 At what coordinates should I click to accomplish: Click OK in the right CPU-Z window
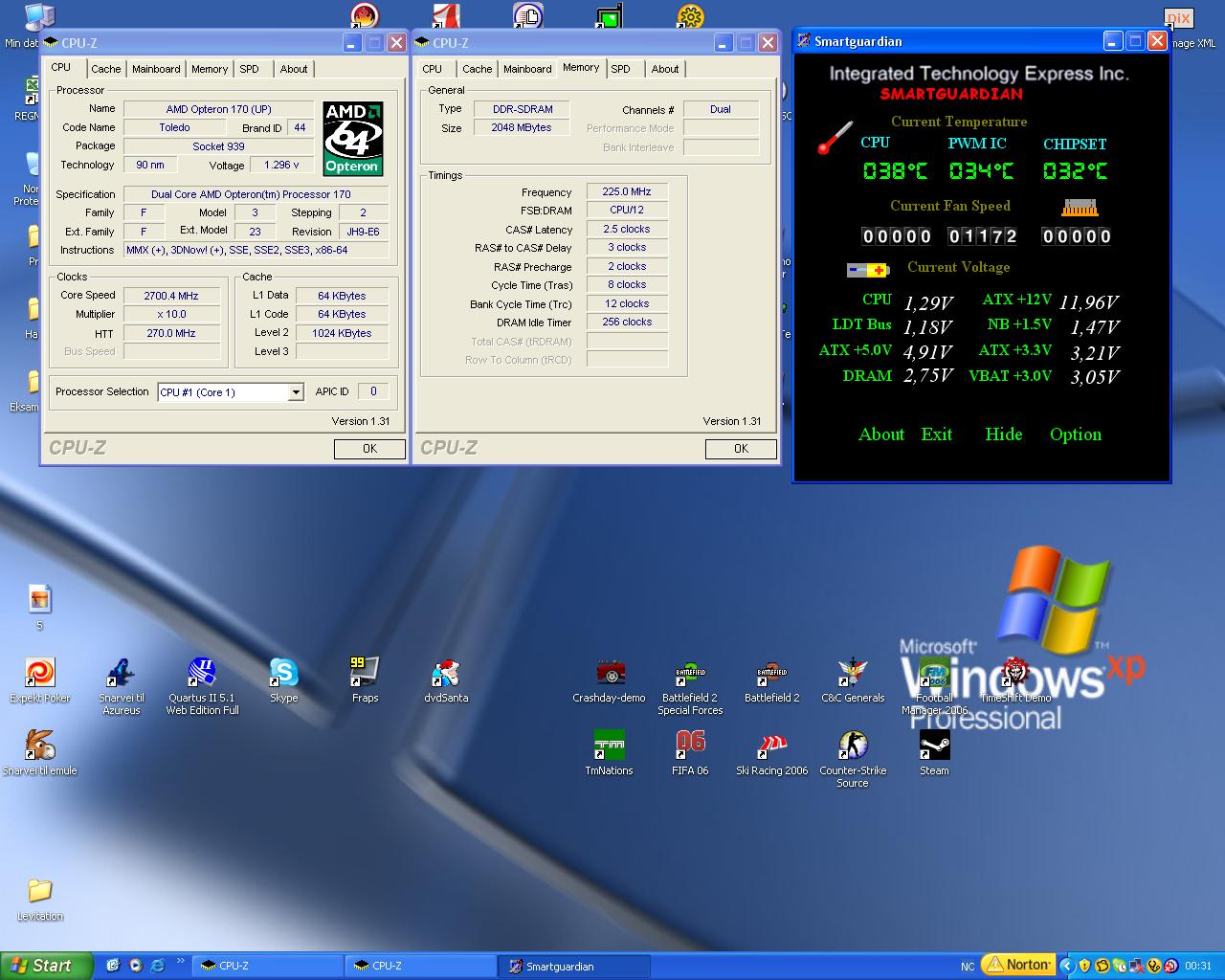(741, 449)
